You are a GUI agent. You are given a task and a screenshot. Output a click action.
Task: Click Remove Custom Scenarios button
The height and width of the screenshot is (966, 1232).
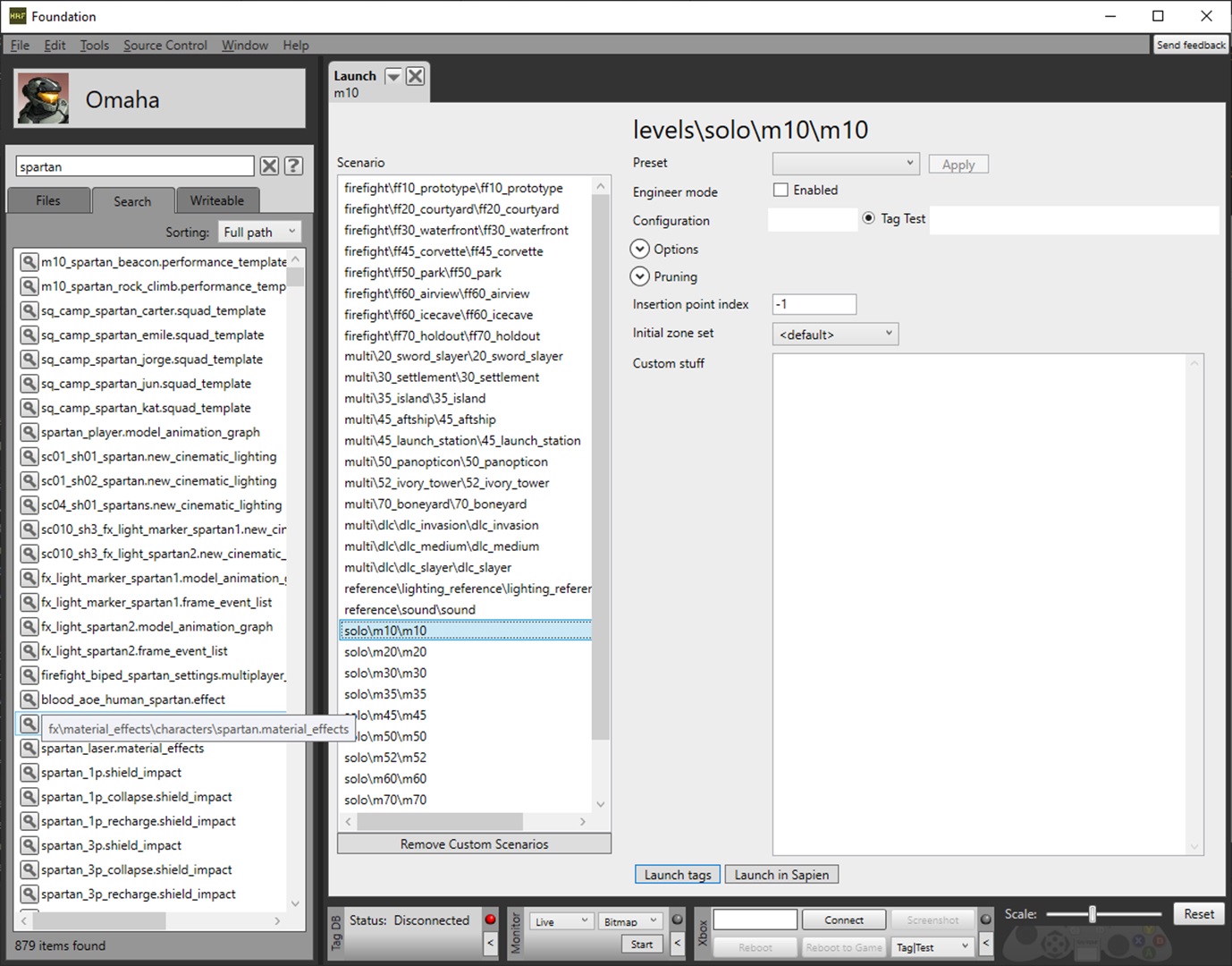coord(474,843)
